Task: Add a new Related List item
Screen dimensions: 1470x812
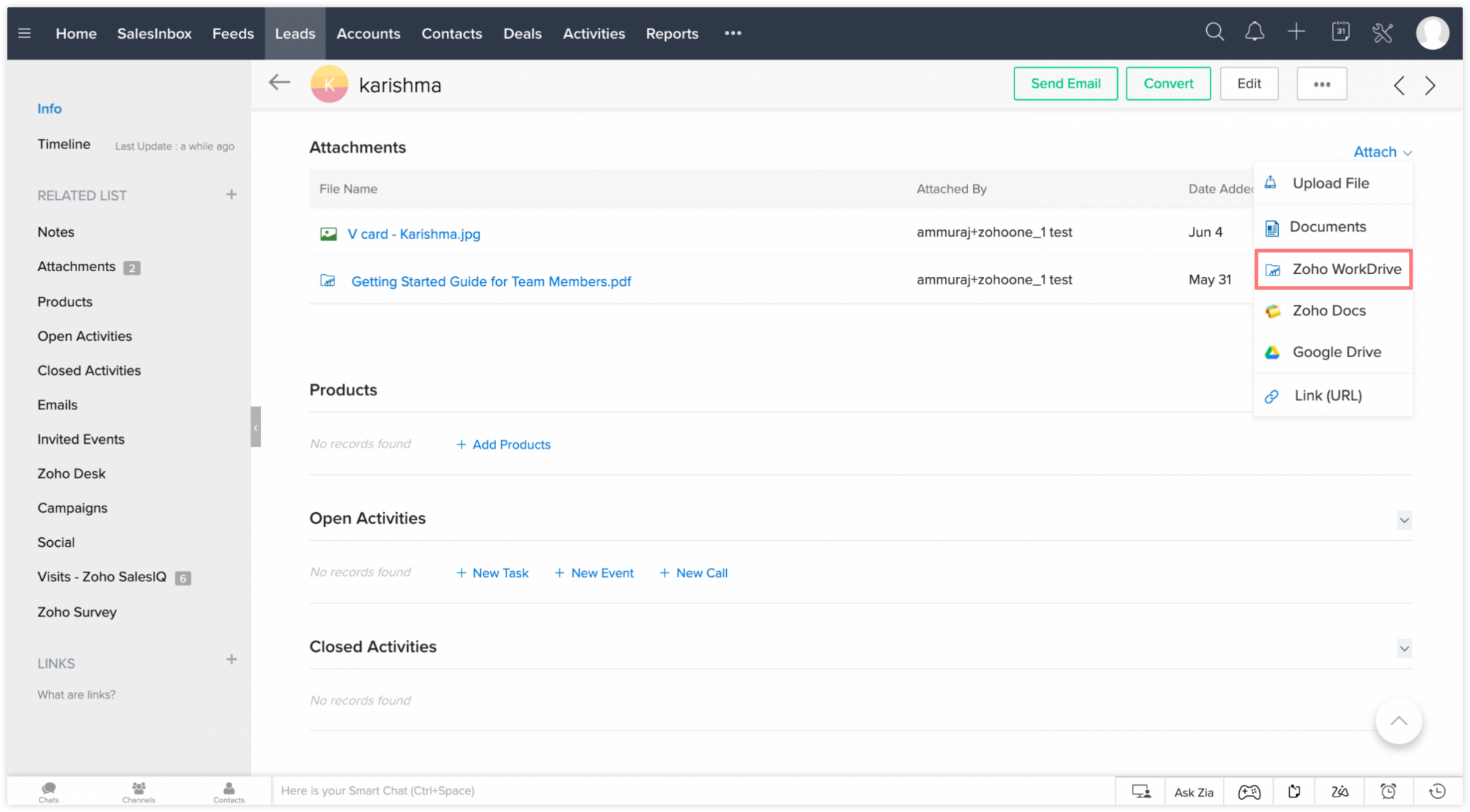Action: click(x=231, y=194)
